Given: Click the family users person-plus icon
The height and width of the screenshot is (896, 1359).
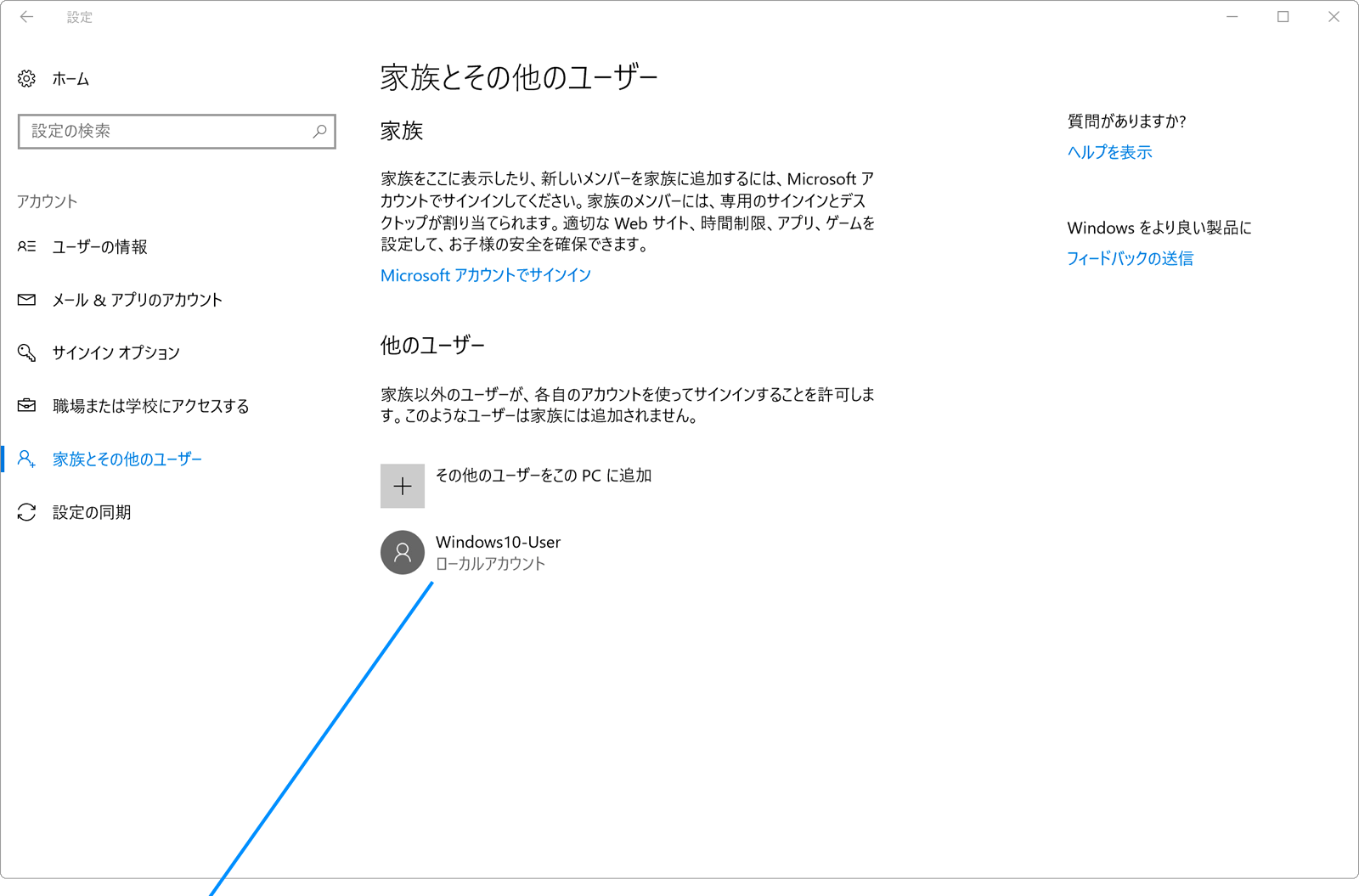Looking at the screenshot, I should click(26, 459).
